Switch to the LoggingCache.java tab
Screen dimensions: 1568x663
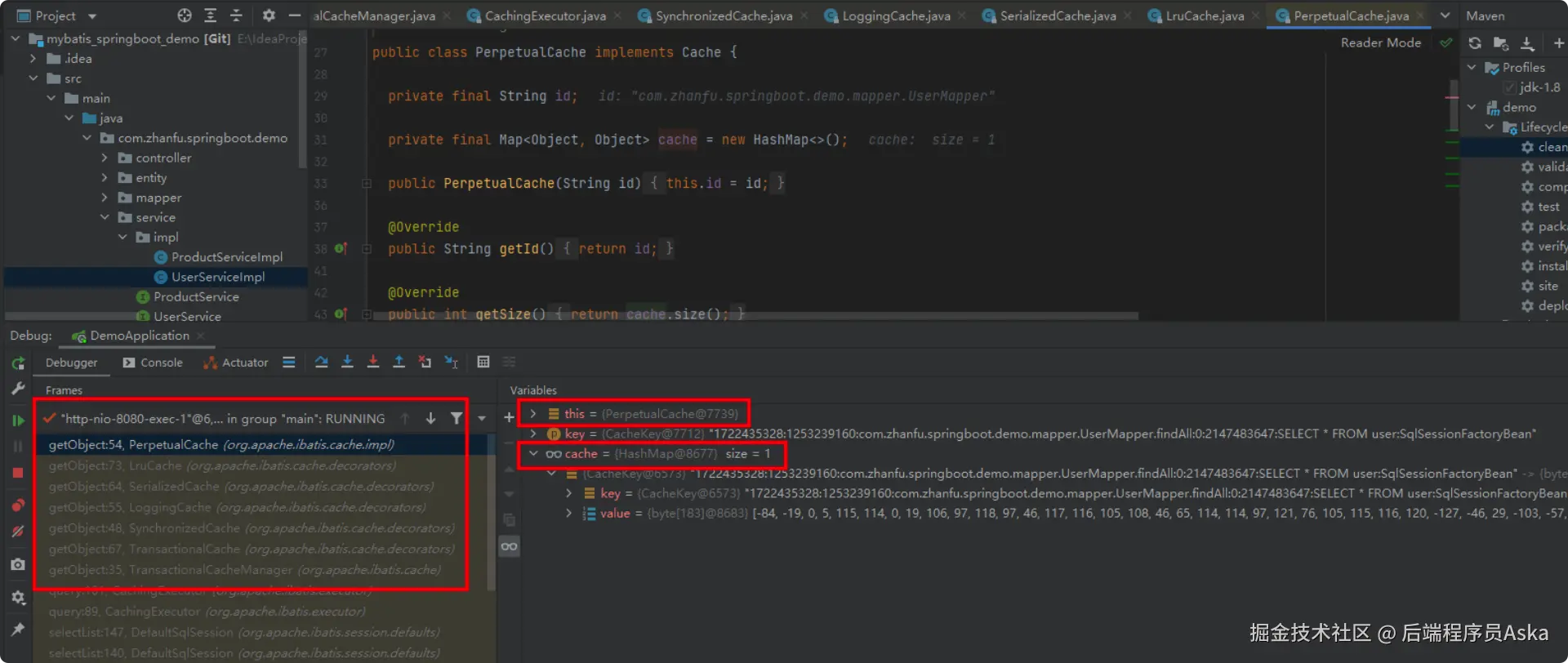click(896, 16)
